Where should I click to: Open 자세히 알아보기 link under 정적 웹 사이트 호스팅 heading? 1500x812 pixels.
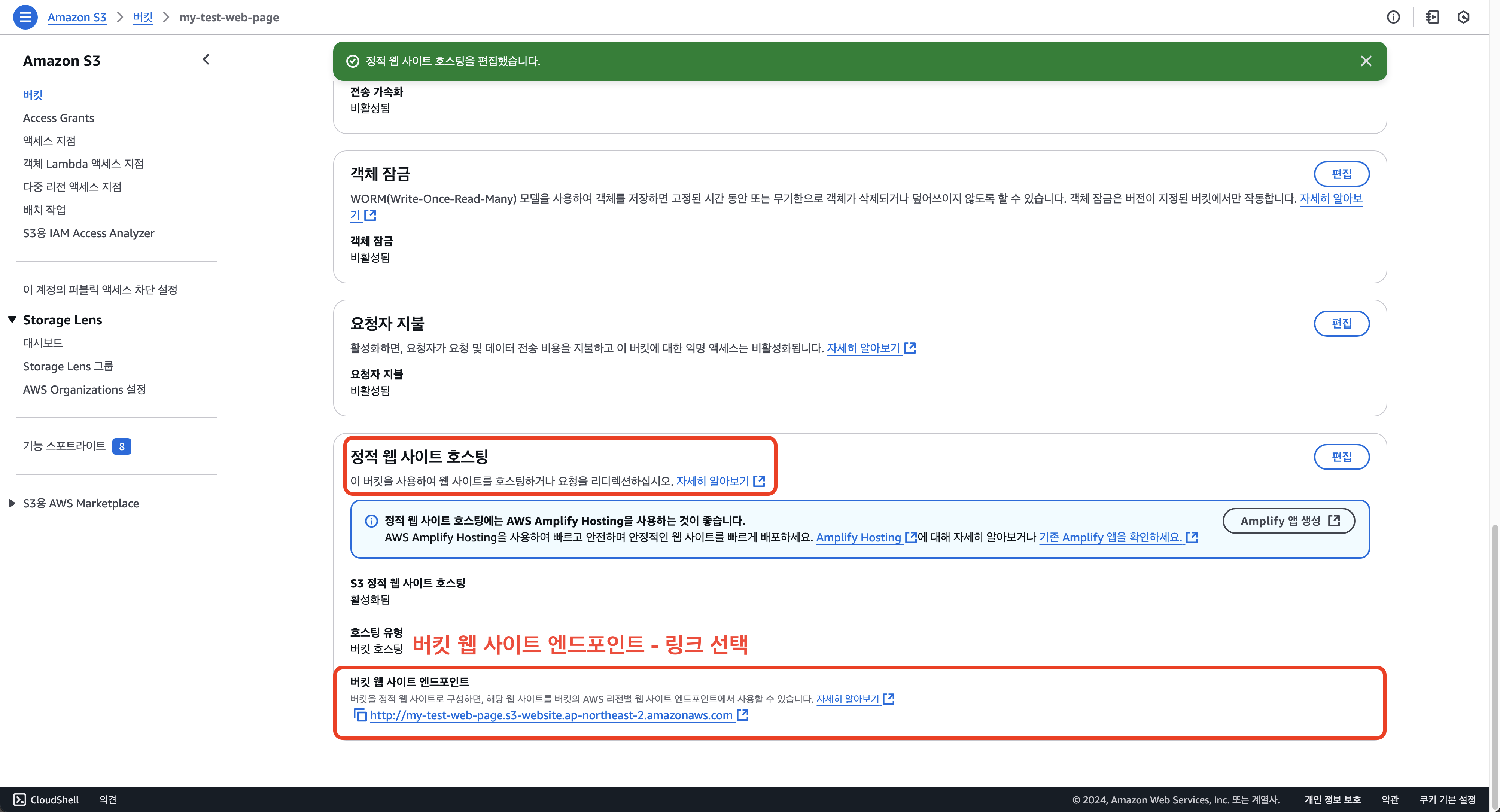[x=720, y=481]
